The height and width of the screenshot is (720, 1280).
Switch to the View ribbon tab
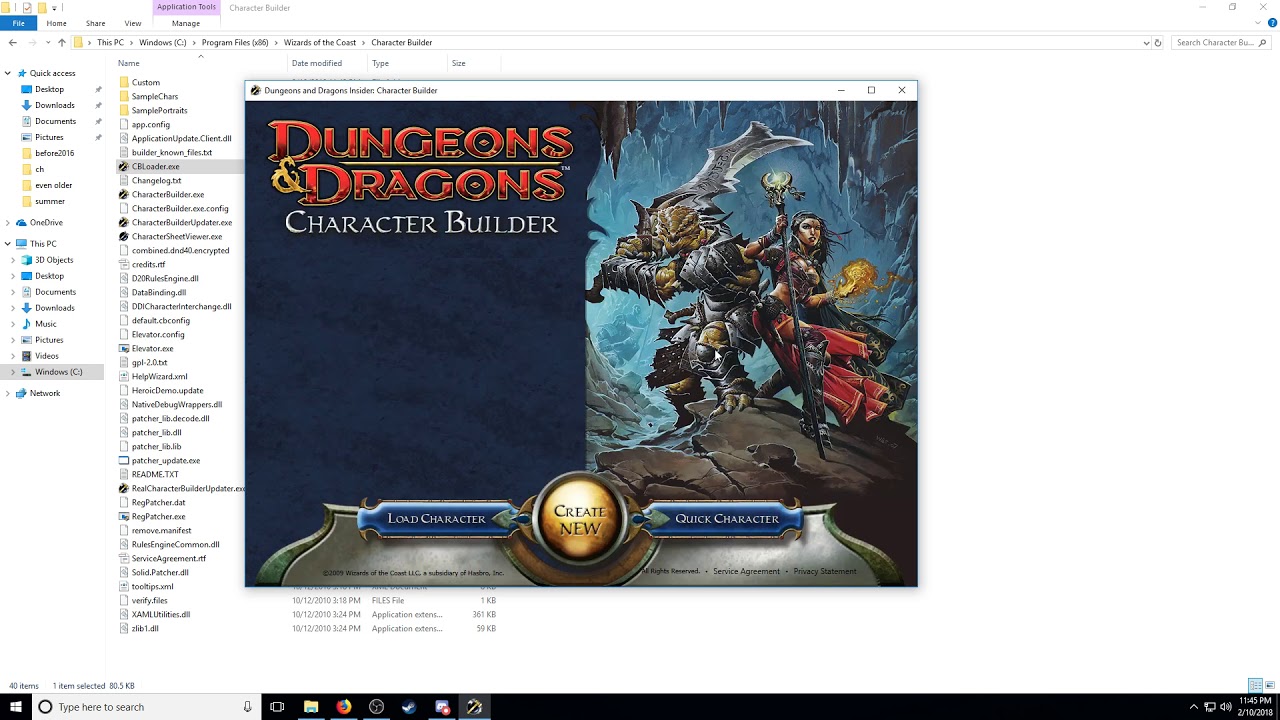tap(132, 23)
